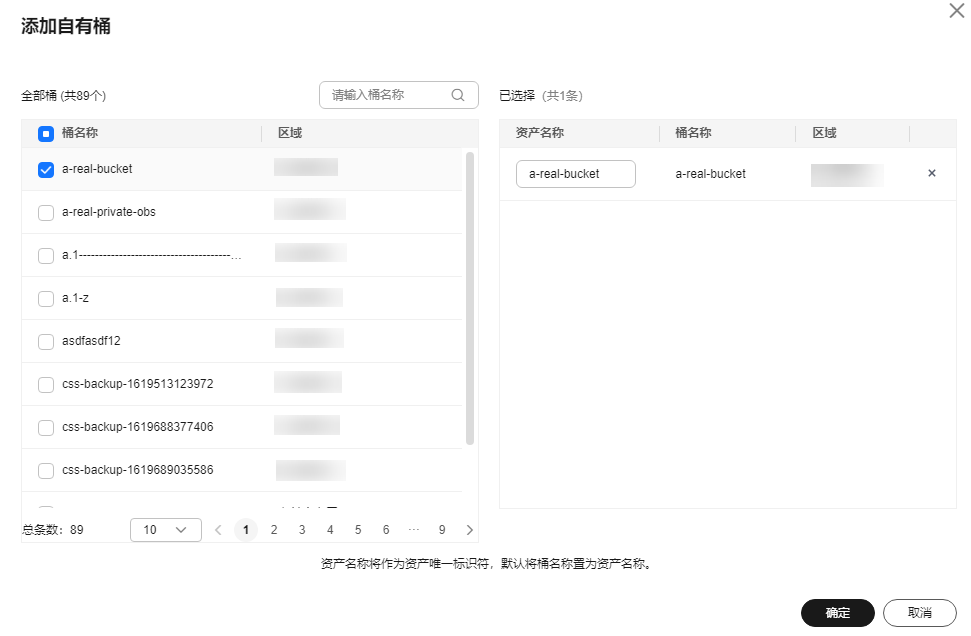
Task: Click the 总条数: 89 total count text
Action: 53,530
